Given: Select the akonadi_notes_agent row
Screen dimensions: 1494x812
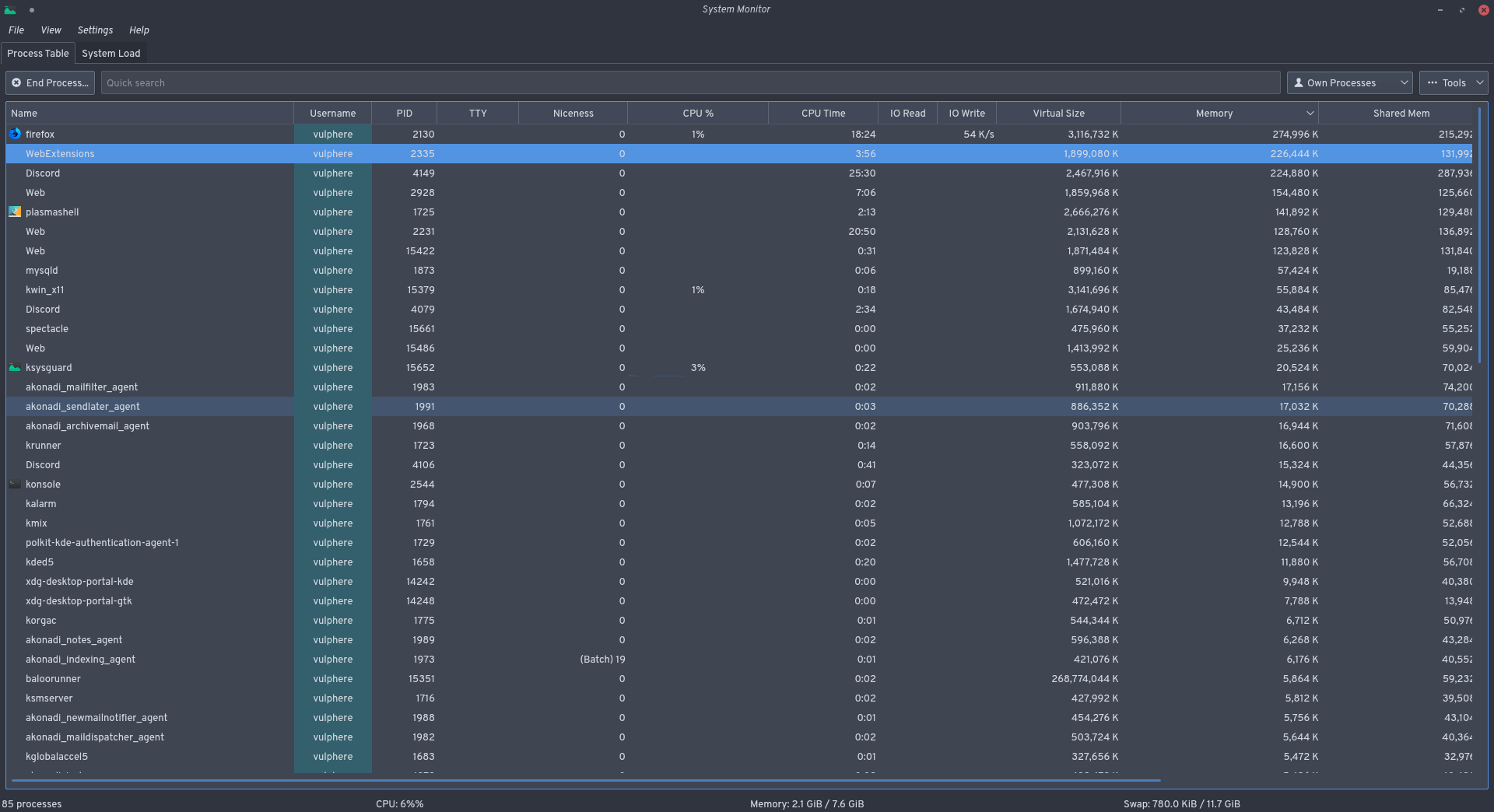Looking at the screenshot, I should click(x=741, y=639).
